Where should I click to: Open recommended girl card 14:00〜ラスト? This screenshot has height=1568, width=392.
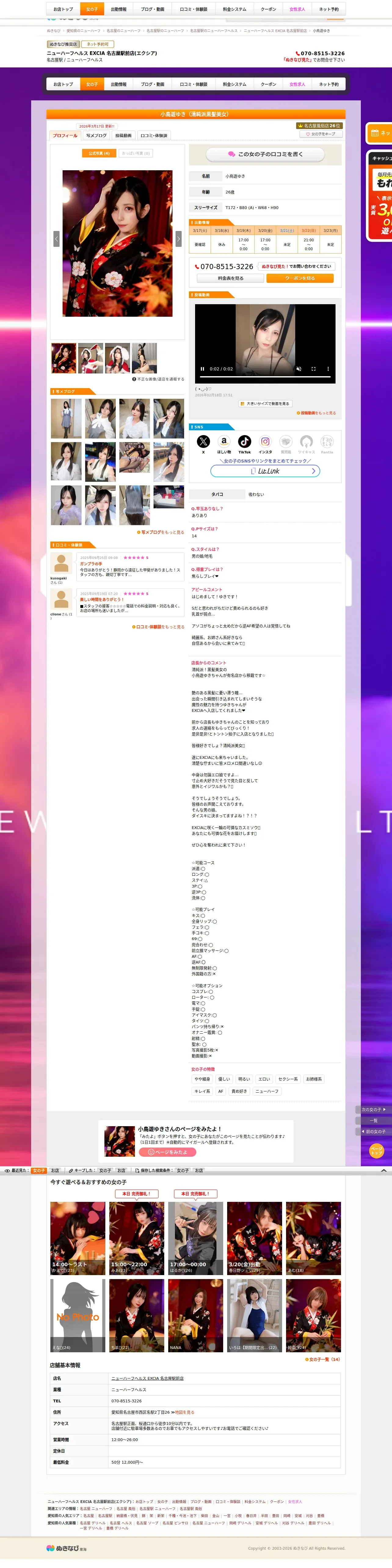tap(77, 1238)
